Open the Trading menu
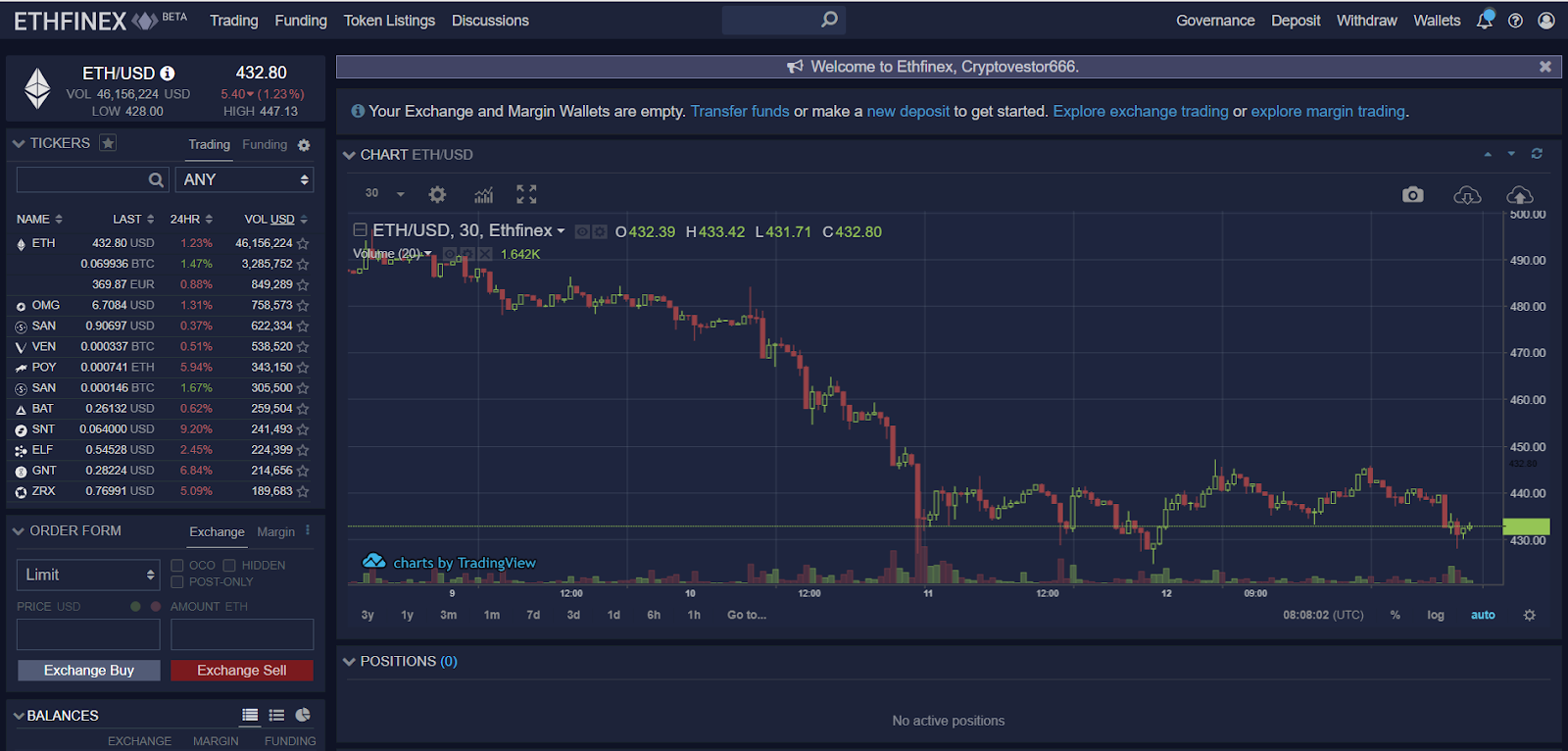The image size is (1568, 751). [x=234, y=21]
